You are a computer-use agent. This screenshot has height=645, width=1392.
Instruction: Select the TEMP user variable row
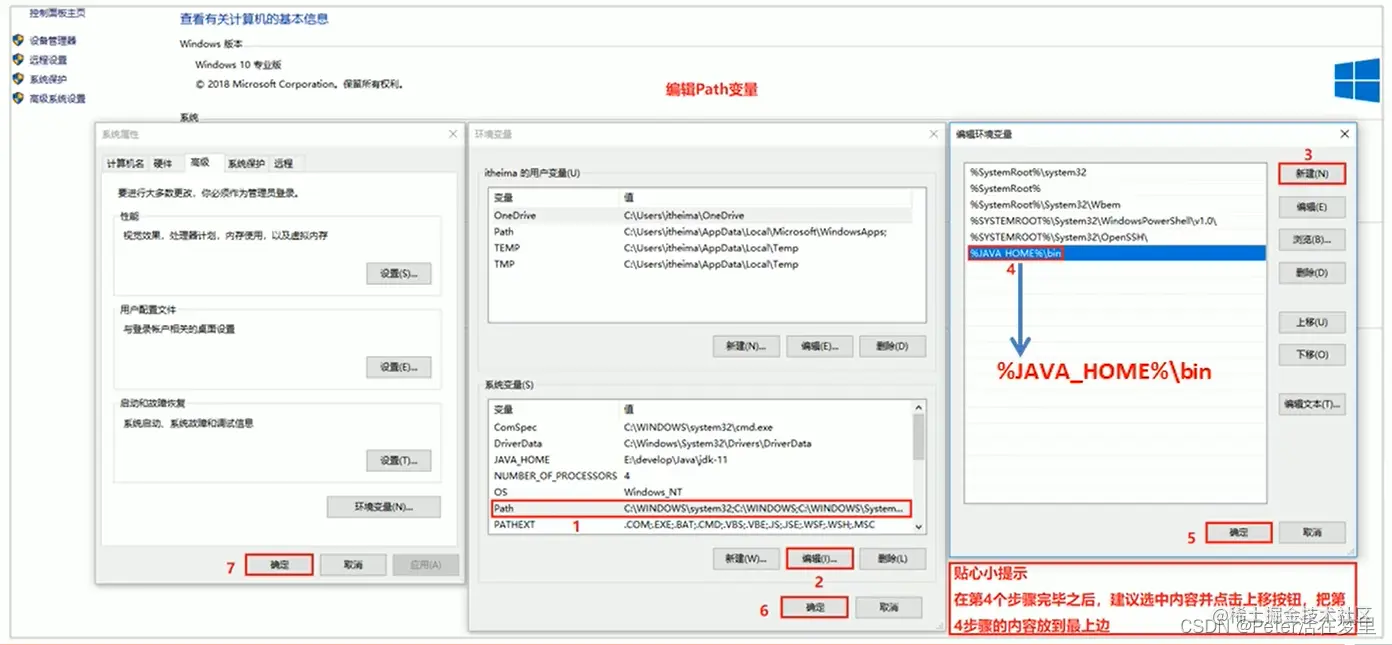click(x=700, y=247)
